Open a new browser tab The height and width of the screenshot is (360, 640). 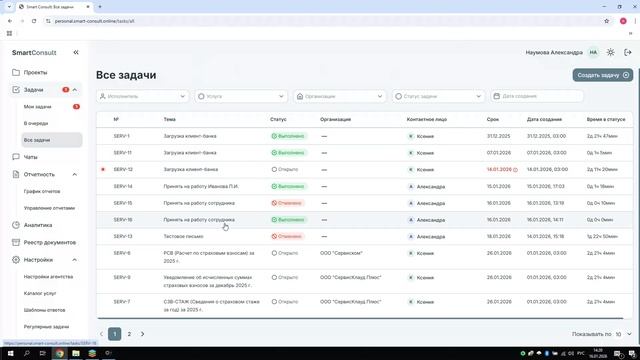100,7
